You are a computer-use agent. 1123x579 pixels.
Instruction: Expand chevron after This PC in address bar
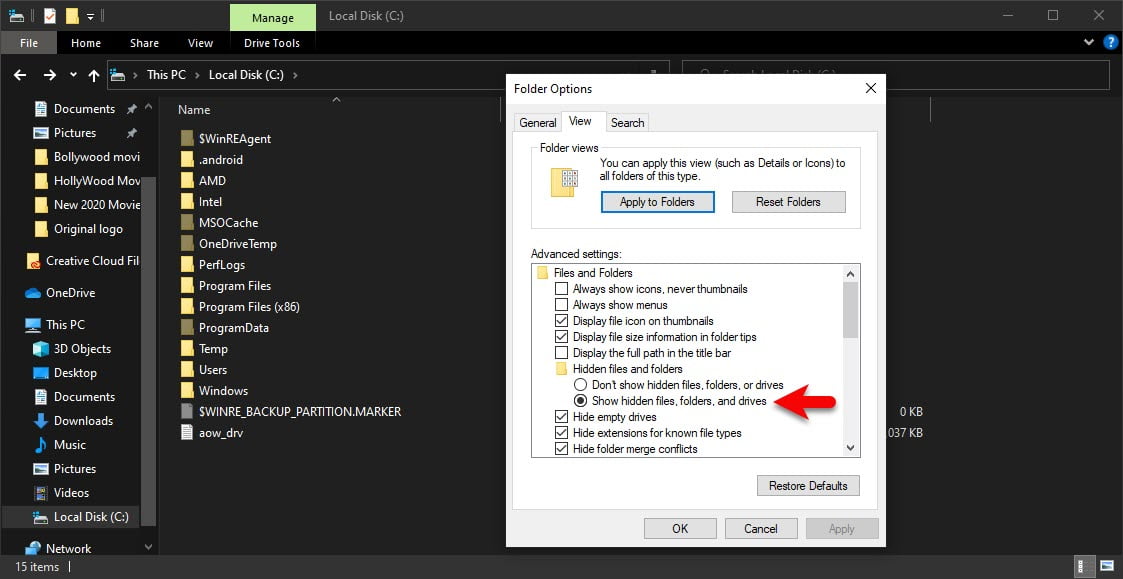198,75
